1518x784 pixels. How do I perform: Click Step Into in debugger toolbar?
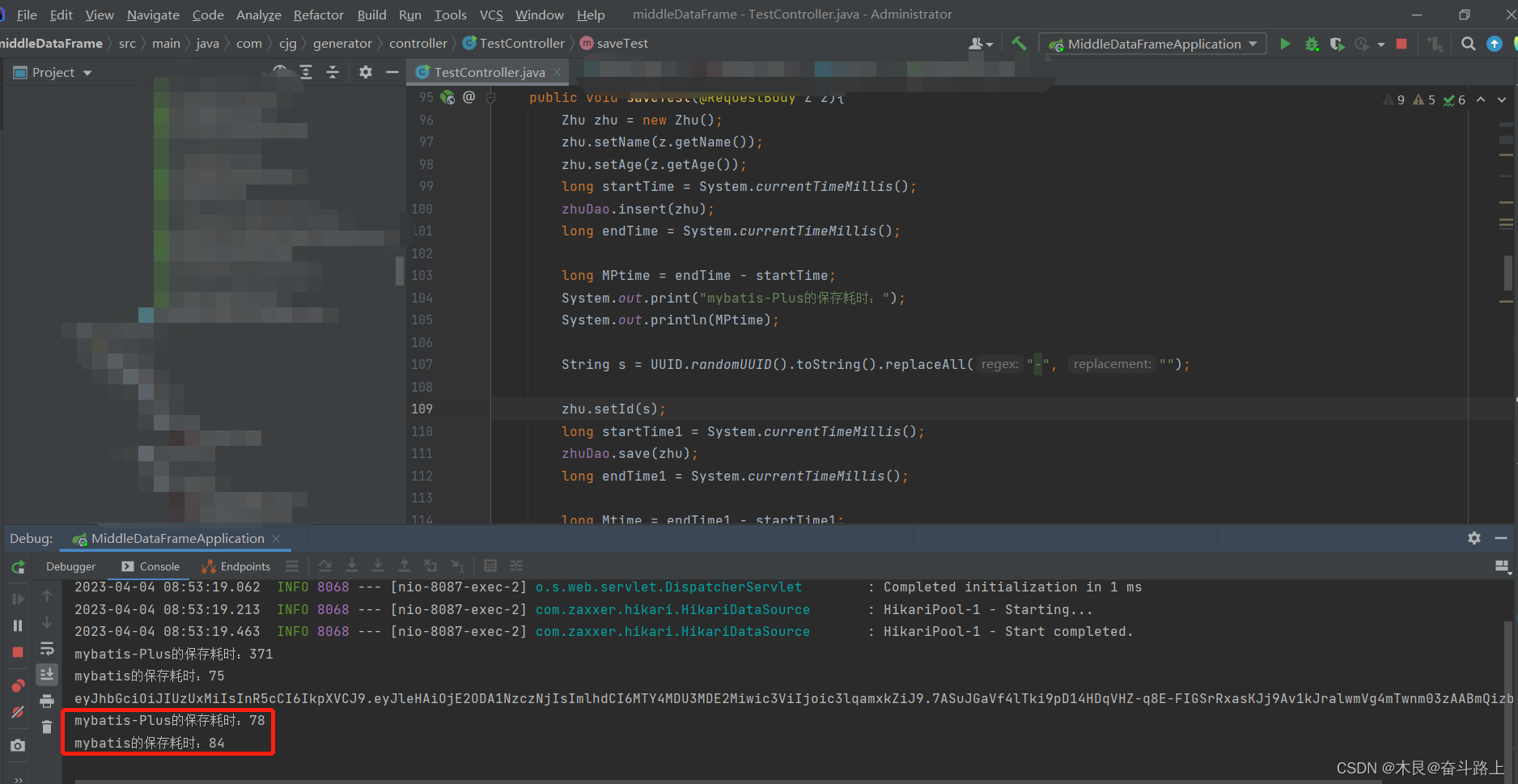click(x=352, y=566)
